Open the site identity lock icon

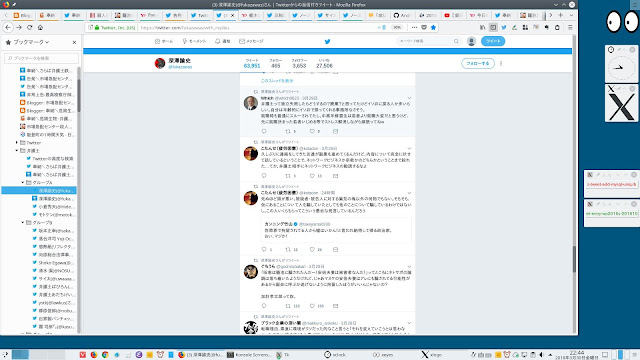click(97, 27)
